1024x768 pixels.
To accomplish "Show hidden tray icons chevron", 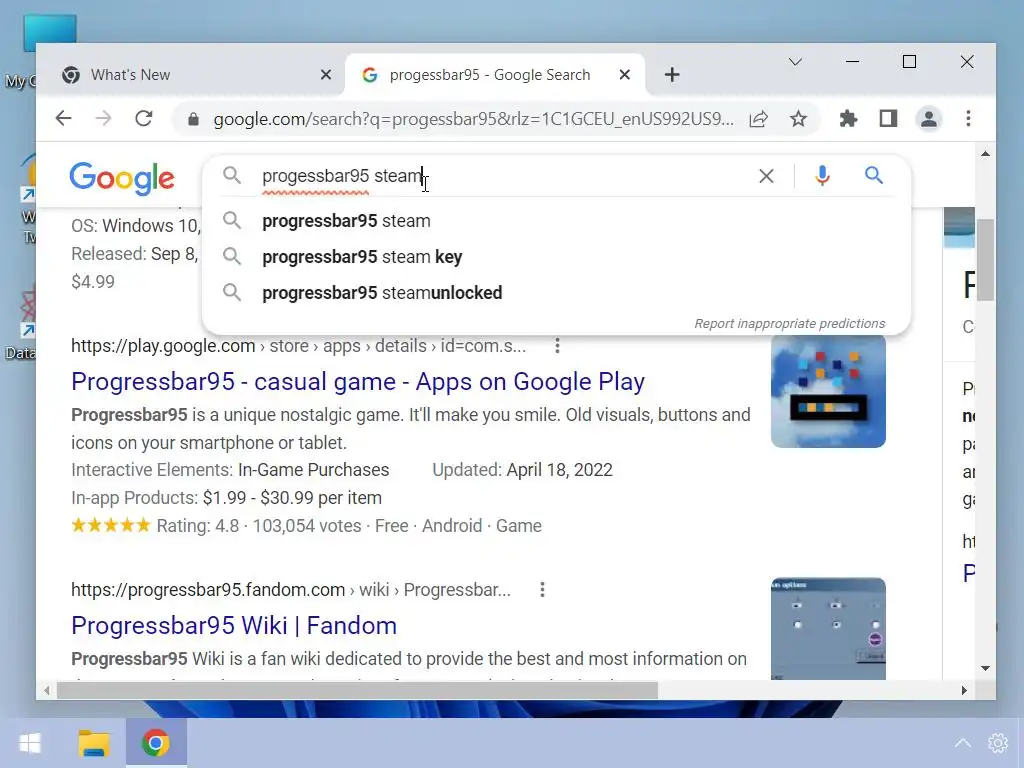I will click(963, 743).
